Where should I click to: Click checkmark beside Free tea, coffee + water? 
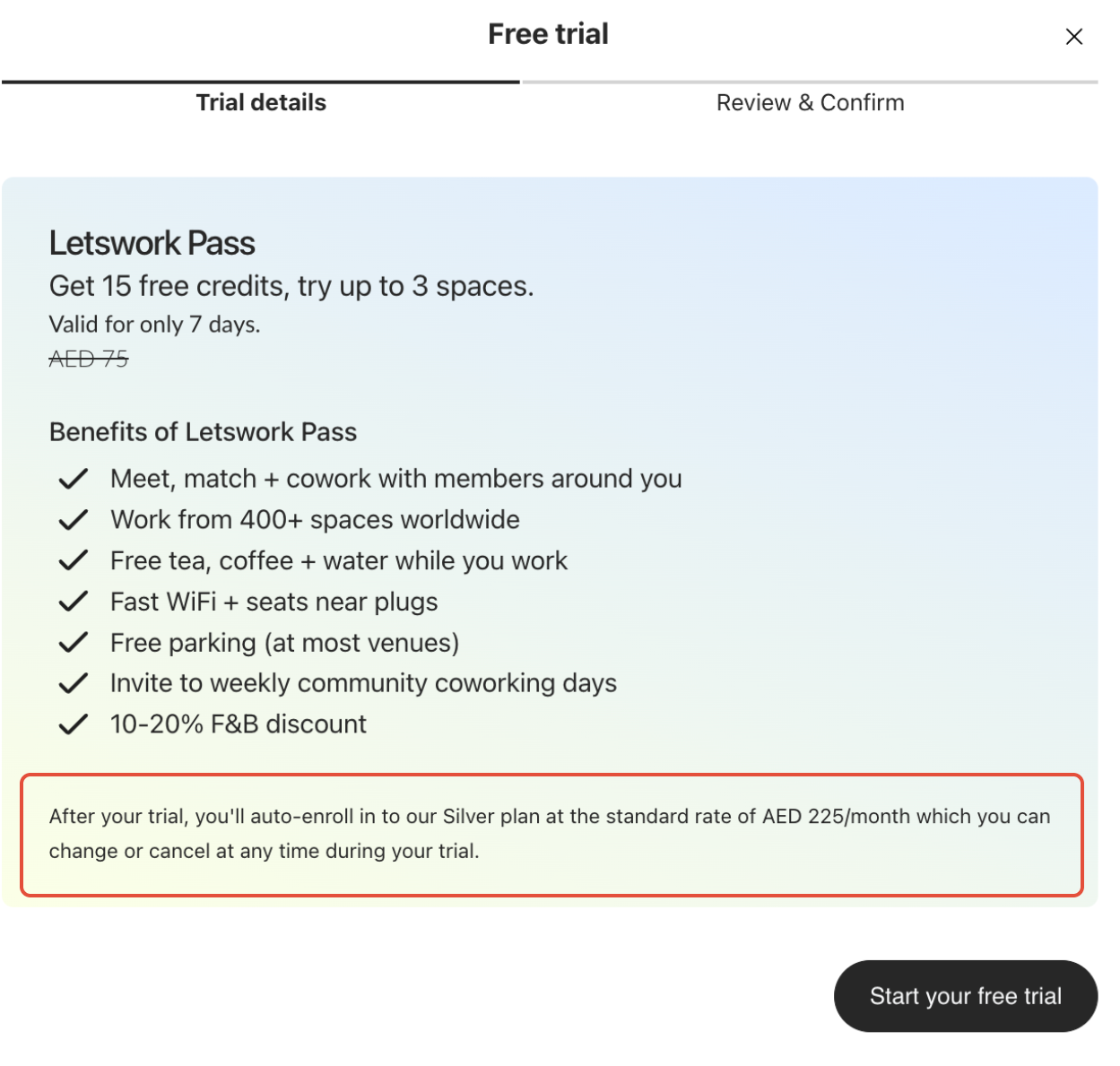click(x=73, y=561)
